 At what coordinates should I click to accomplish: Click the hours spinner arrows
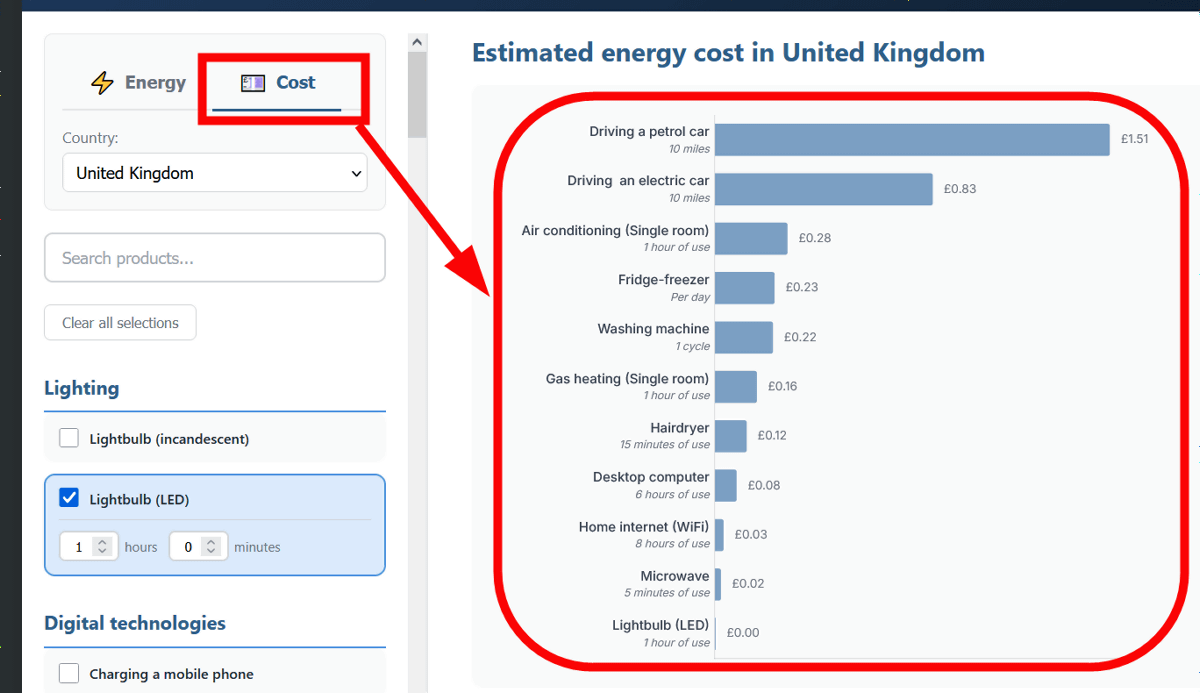click(102, 546)
